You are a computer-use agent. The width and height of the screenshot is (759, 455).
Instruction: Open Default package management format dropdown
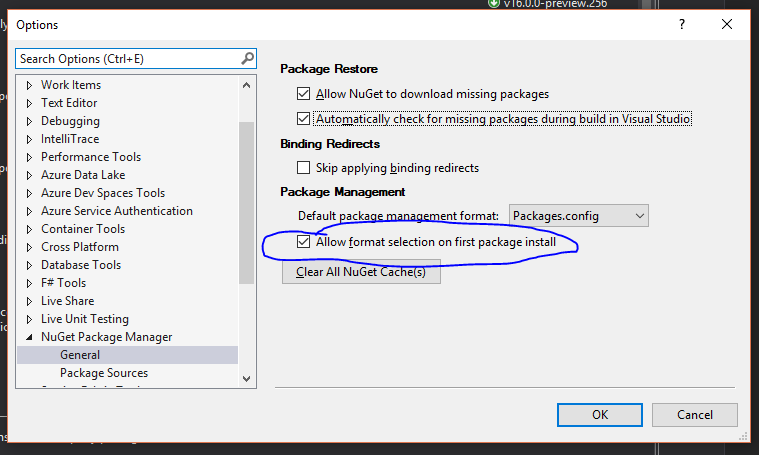(x=578, y=215)
